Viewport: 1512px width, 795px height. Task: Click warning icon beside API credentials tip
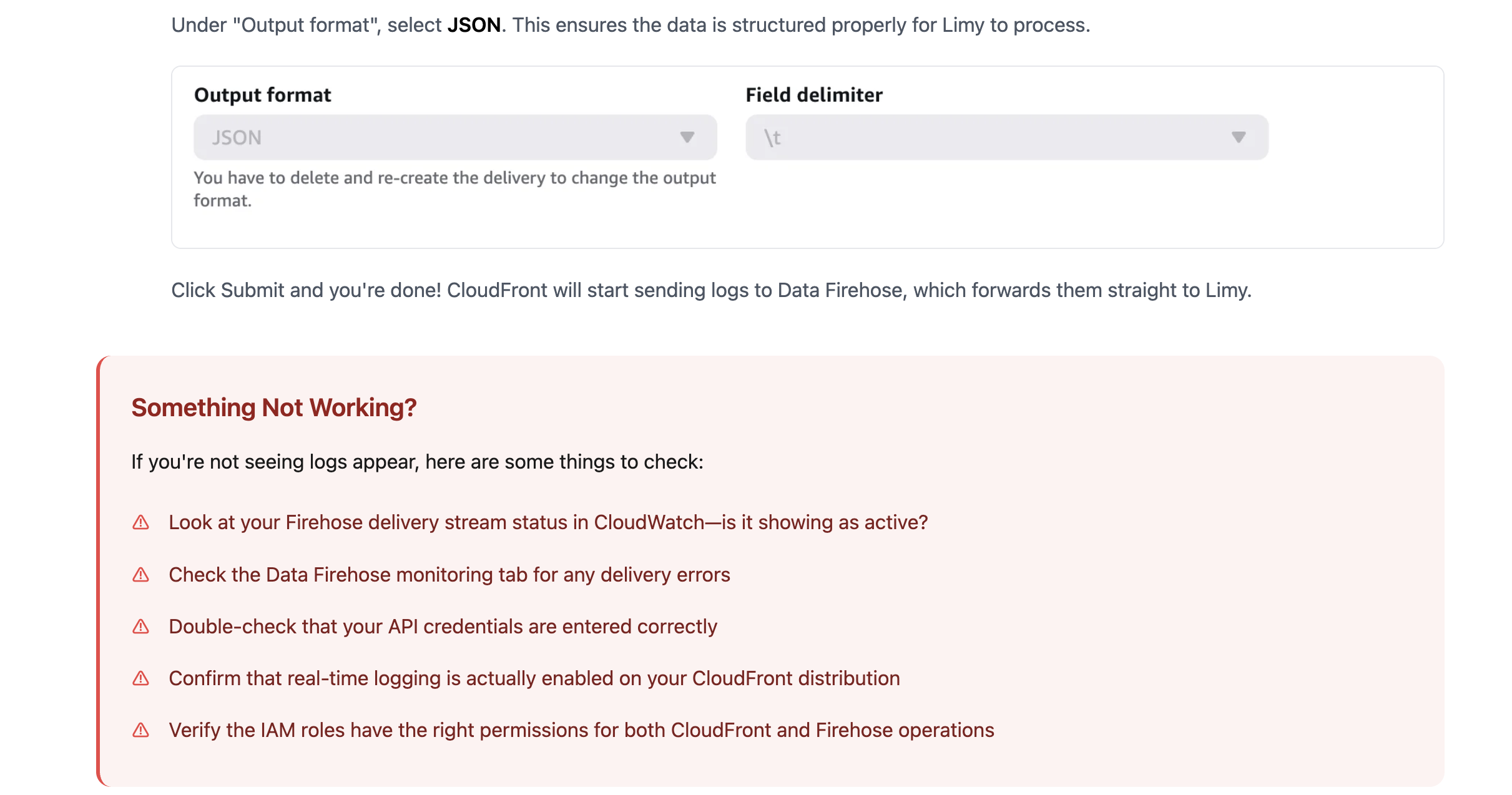[x=141, y=627]
